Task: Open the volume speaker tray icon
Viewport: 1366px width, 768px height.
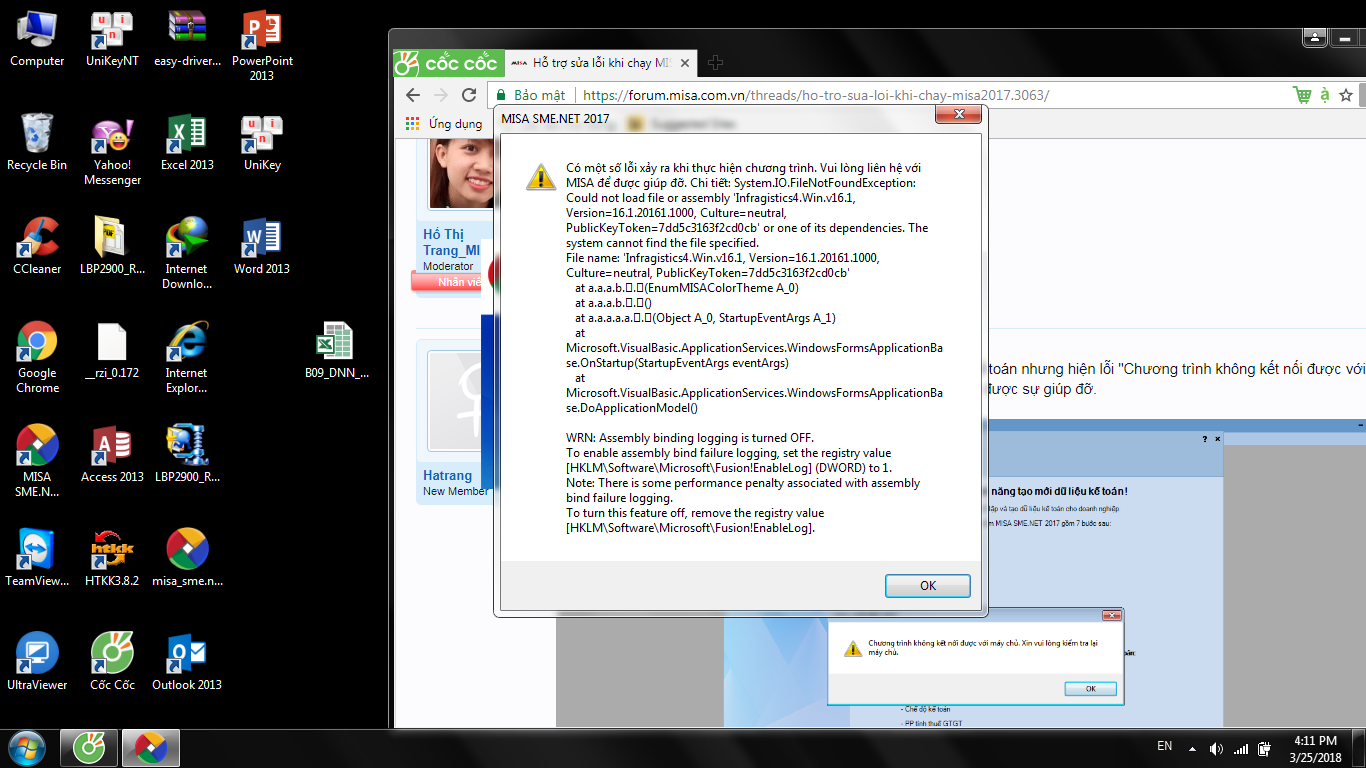Action: 1216,748
